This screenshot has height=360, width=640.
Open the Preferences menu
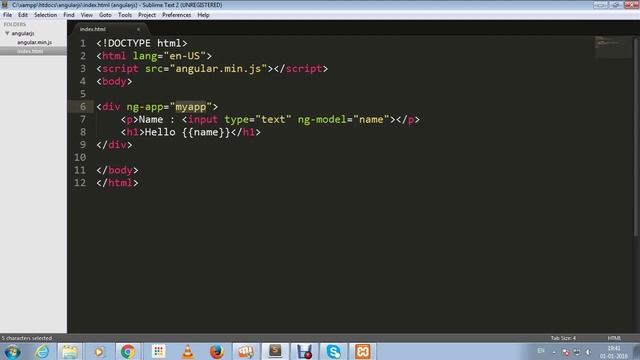(176, 15)
